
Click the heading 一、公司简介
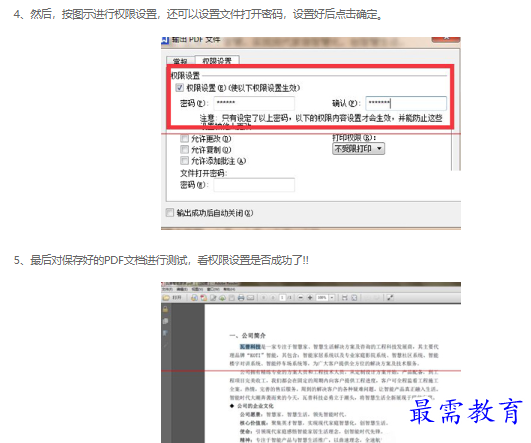[x=248, y=336]
